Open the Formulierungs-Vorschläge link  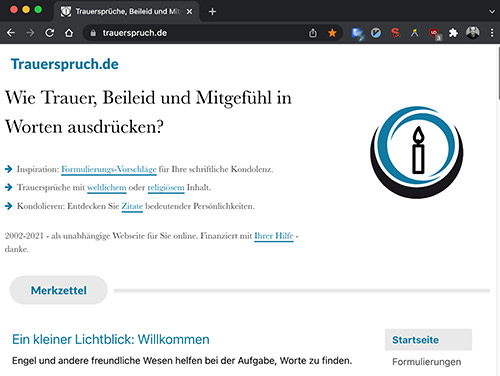[109, 169]
